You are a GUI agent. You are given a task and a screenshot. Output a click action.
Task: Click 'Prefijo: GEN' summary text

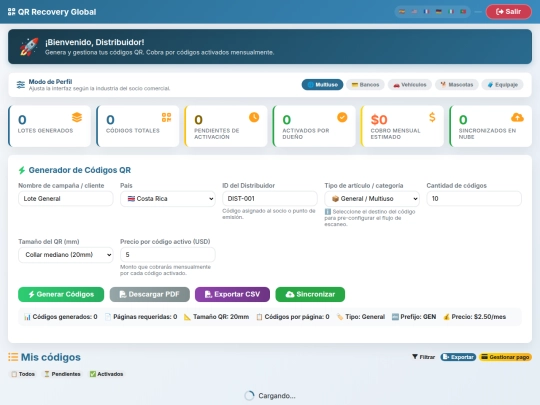[x=414, y=317]
